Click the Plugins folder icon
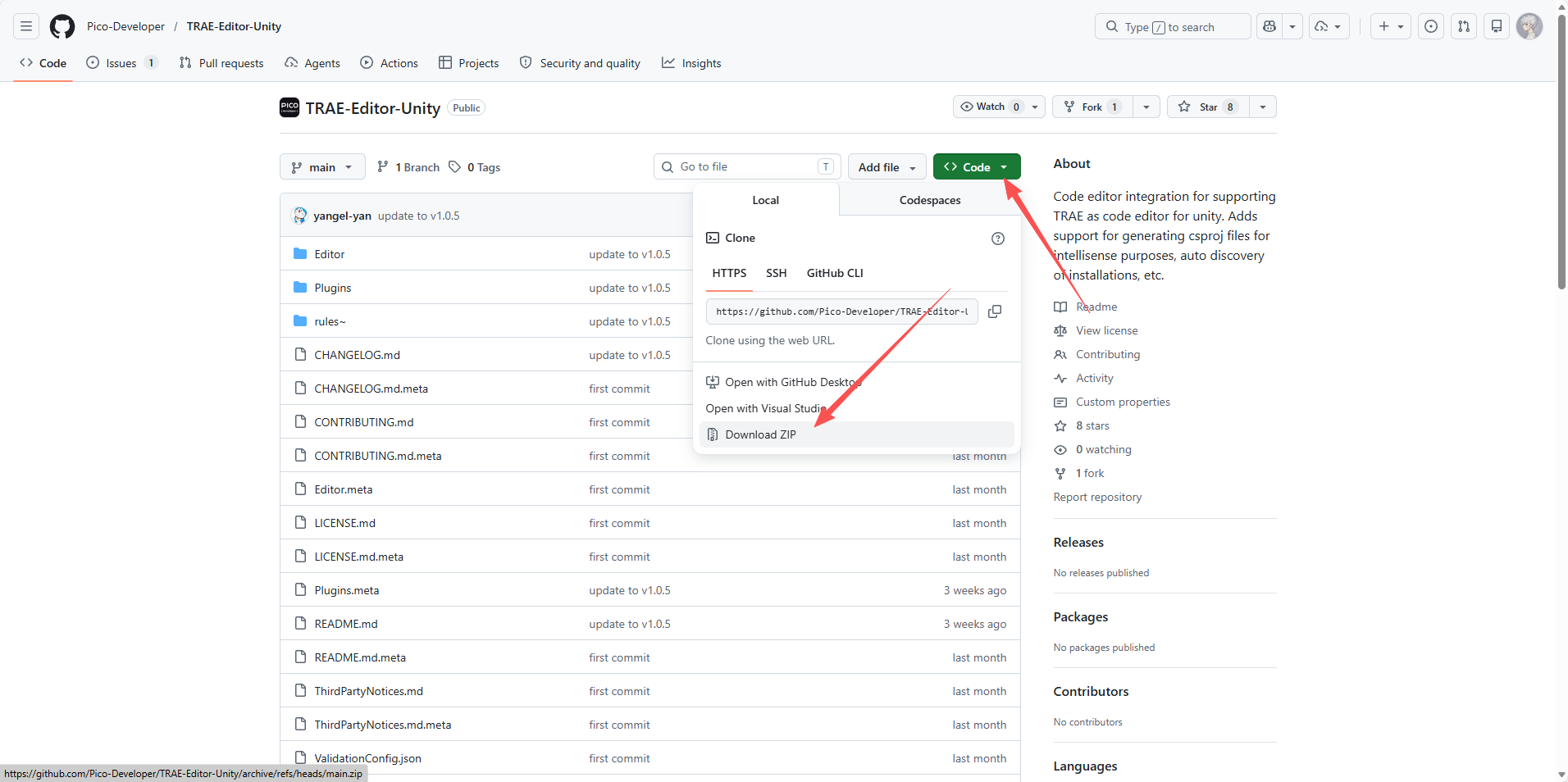This screenshot has width=1568, height=782. pyautogui.click(x=300, y=288)
